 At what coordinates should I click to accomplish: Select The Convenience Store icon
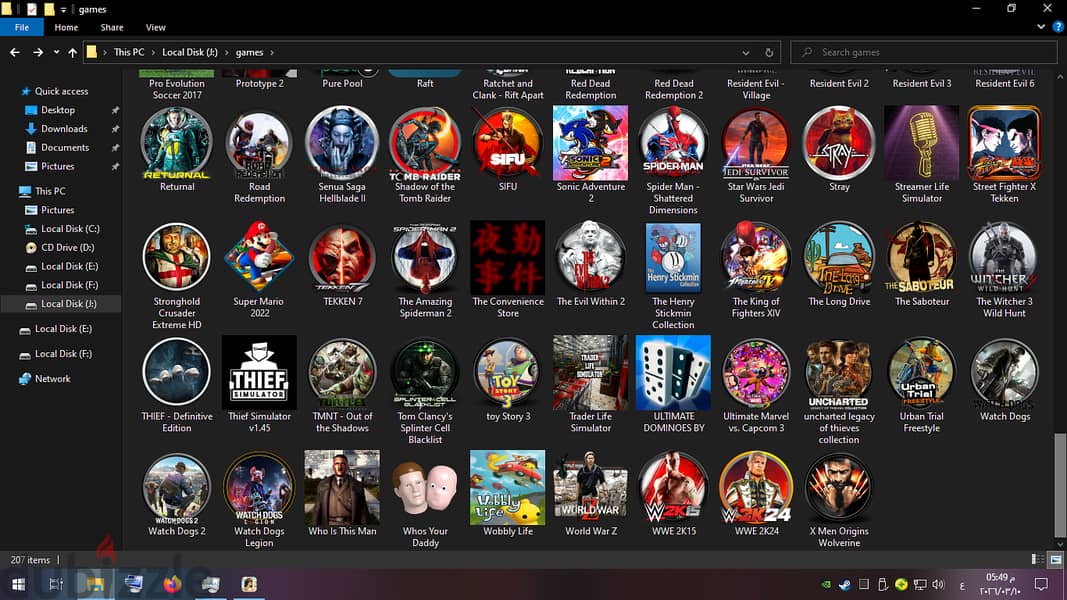click(x=508, y=258)
